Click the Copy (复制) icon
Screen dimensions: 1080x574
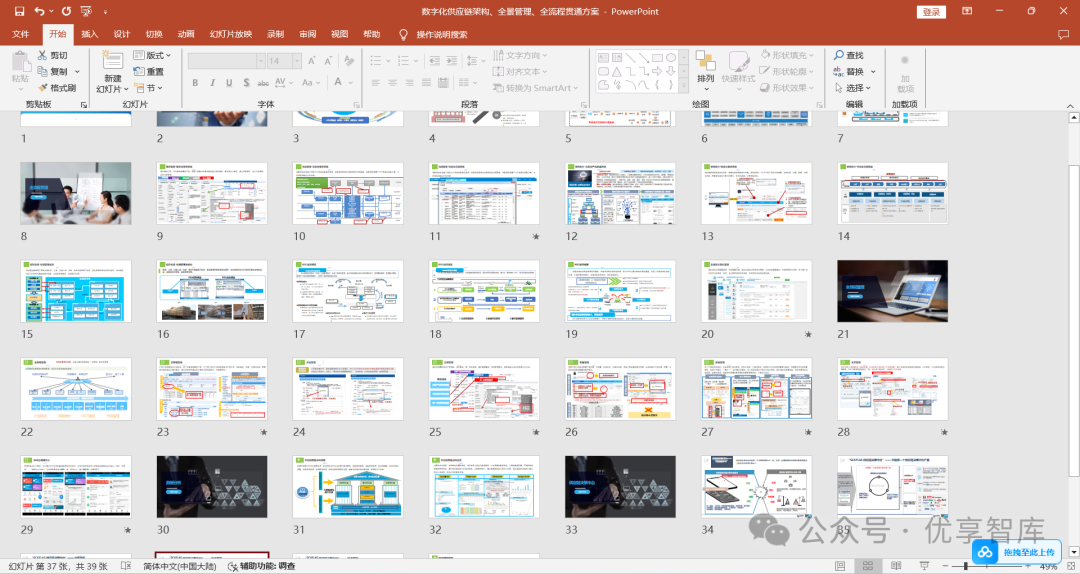(43, 71)
